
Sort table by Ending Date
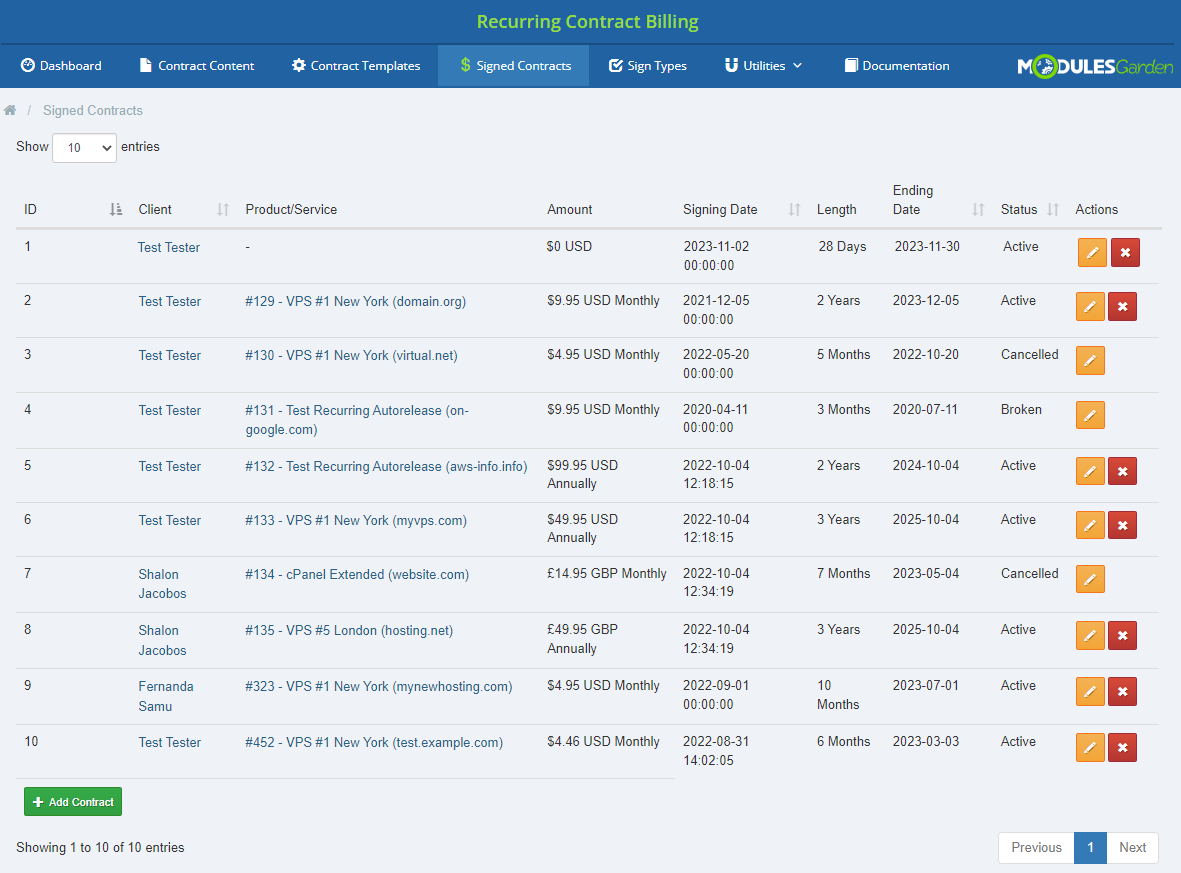[x=978, y=209]
